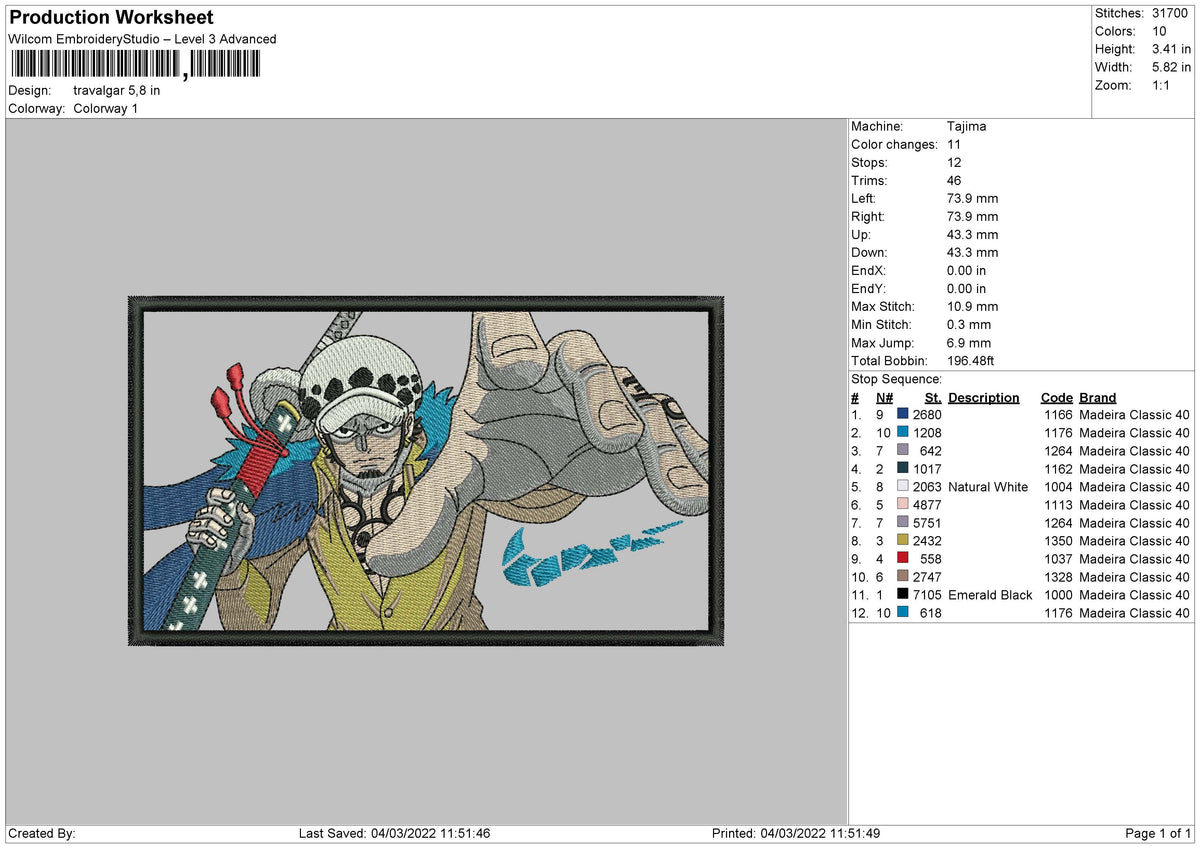Click the Stops value '12'
This screenshot has width=1200, height=848.
coord(955,163)
